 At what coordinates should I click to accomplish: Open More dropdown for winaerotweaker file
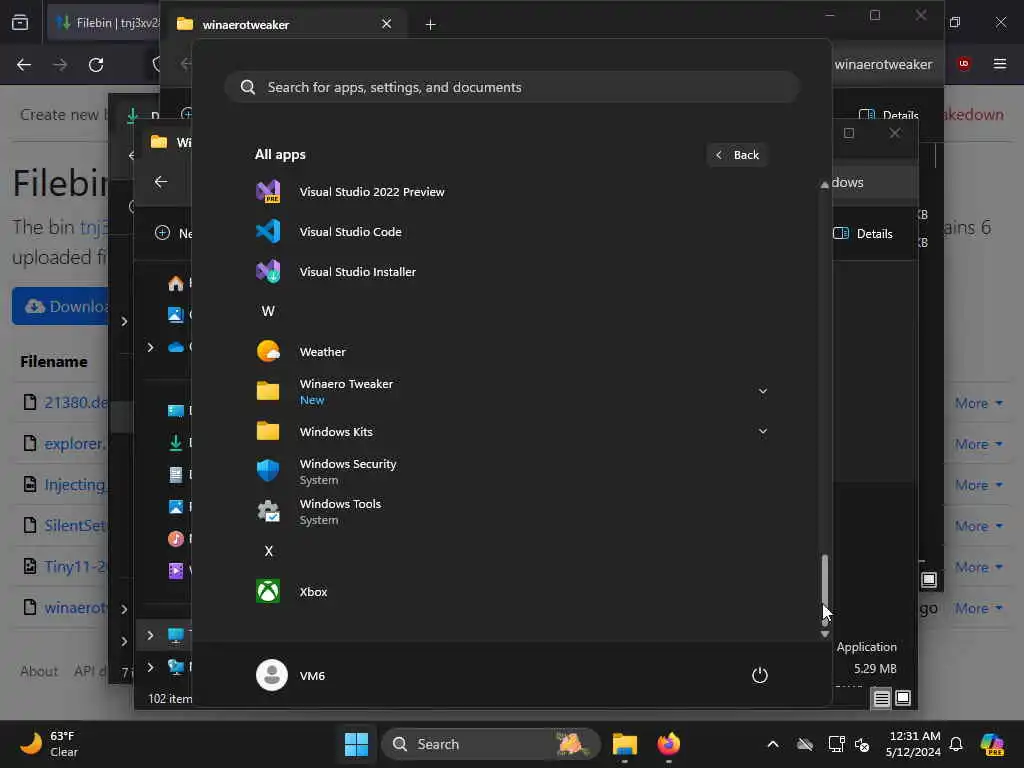coord(978,609)
